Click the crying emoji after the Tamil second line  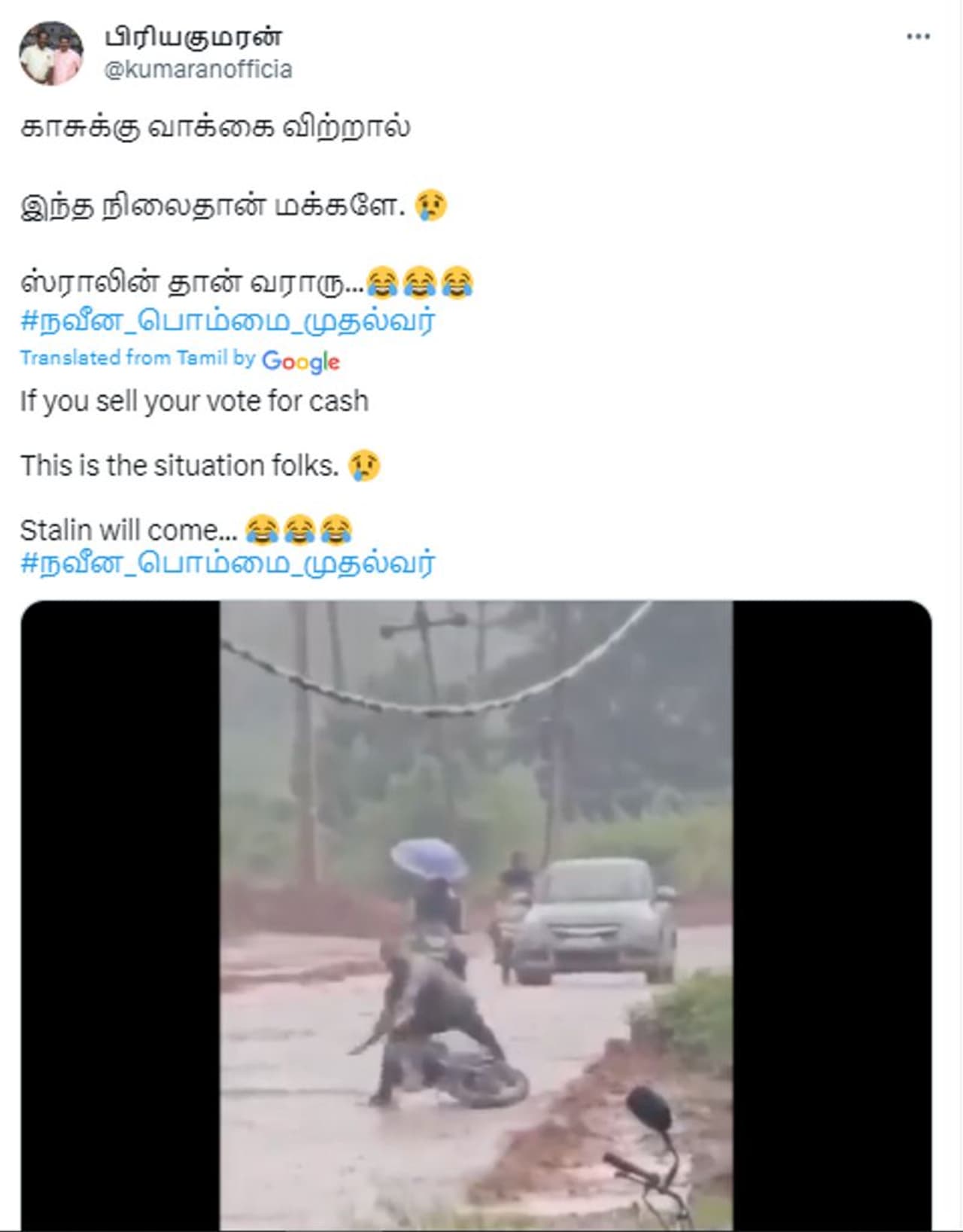pos(431,205)
